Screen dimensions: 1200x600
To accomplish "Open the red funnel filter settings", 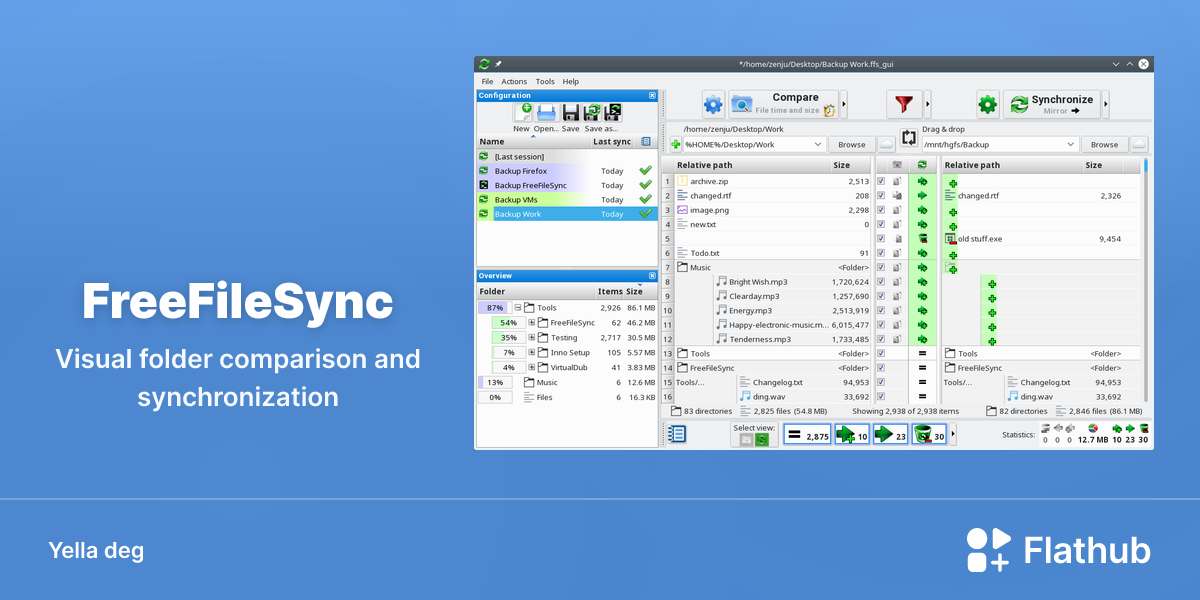I will pyautogui.click(x=904, y=104).
